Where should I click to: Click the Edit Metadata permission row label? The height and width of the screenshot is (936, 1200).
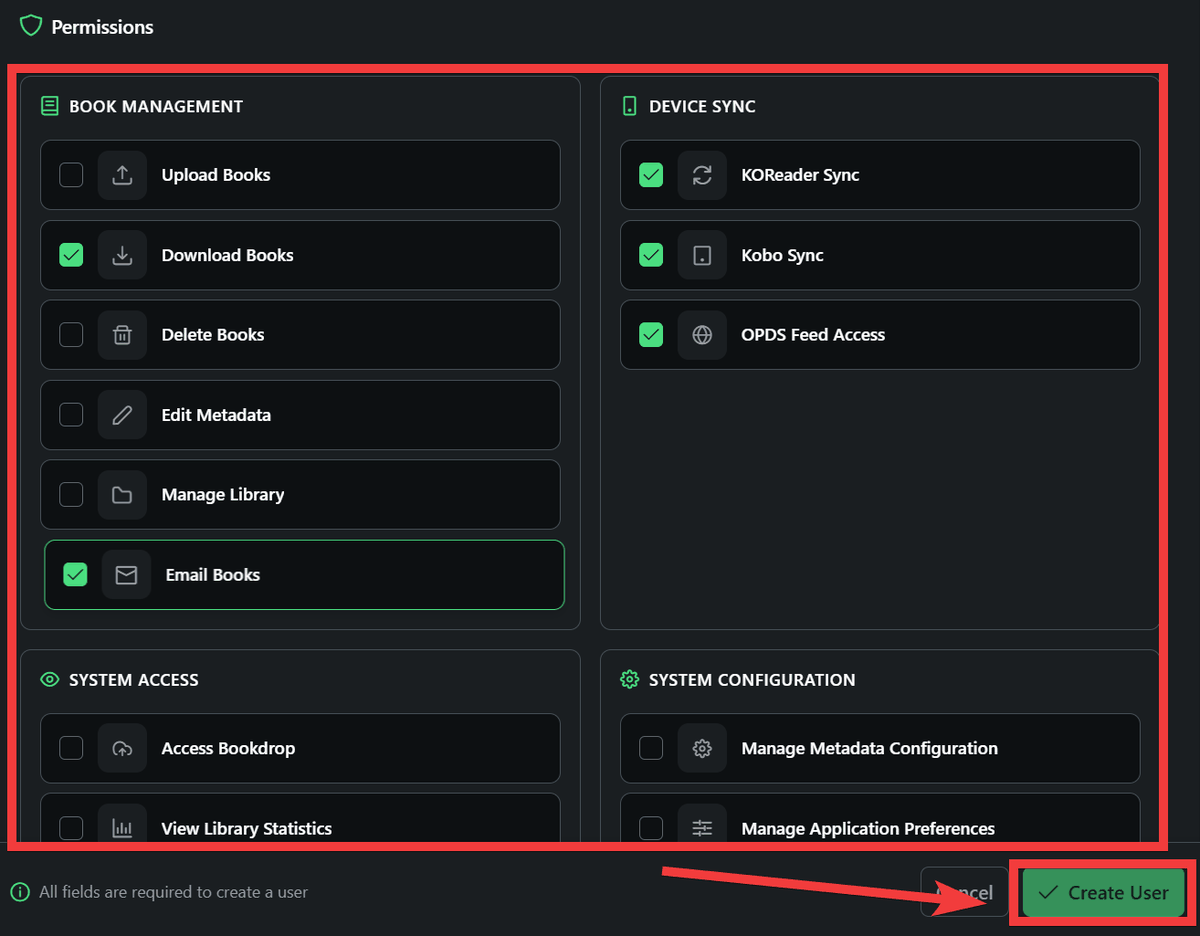pos(216,415)
